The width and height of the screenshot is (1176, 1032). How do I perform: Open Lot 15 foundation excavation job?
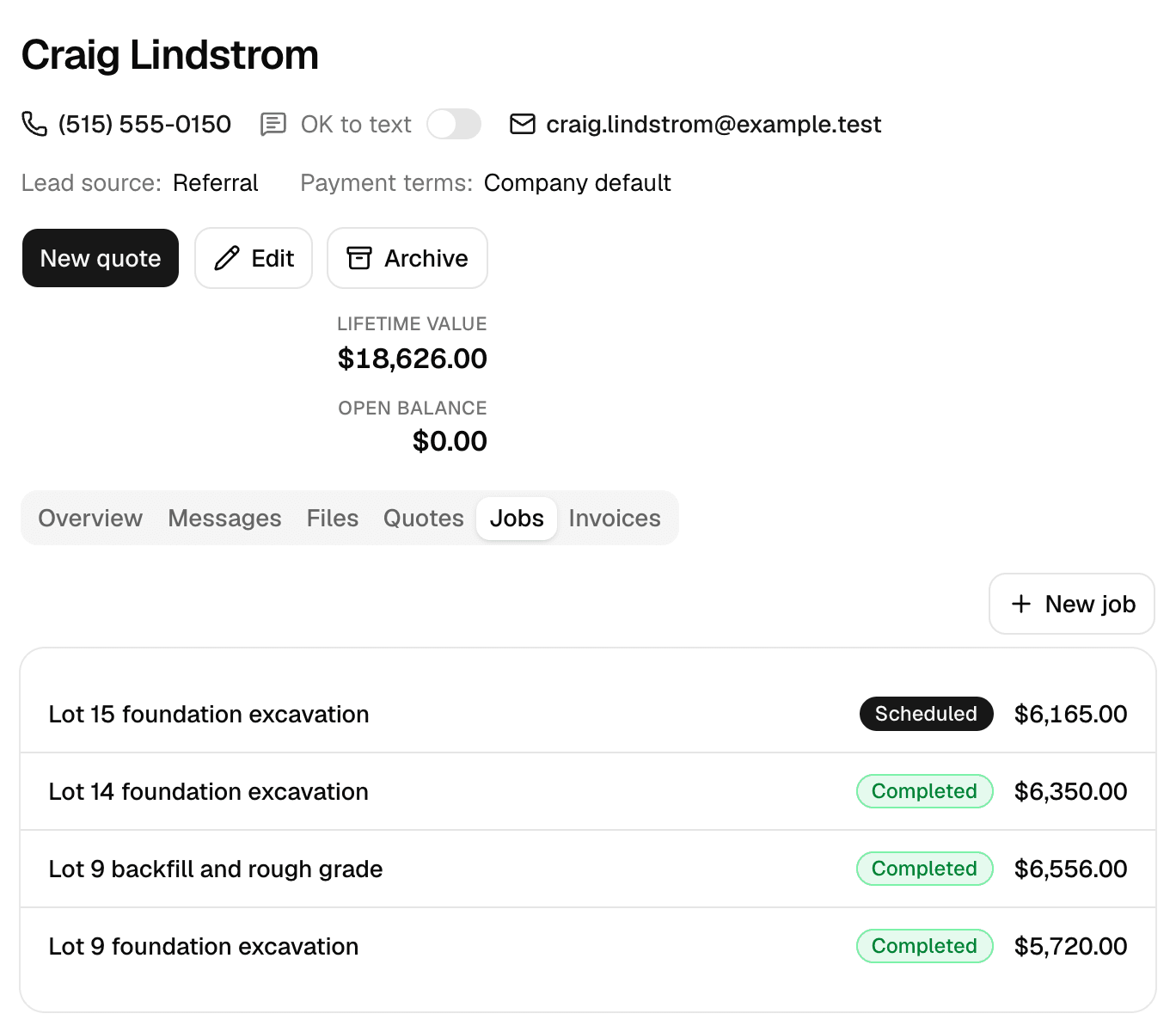pyautogui.click(x=588, y=714)
